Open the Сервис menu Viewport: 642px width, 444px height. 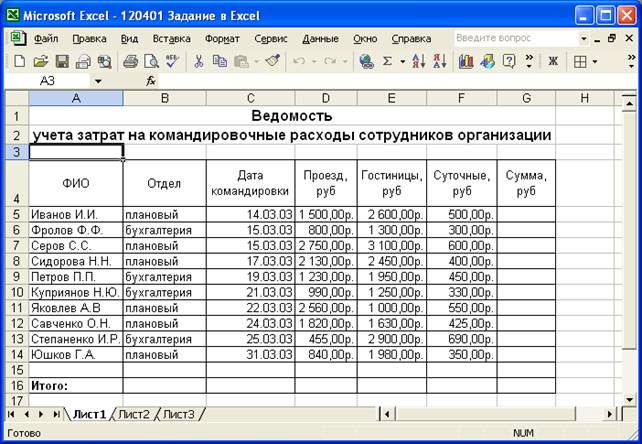tap(271, 39)
